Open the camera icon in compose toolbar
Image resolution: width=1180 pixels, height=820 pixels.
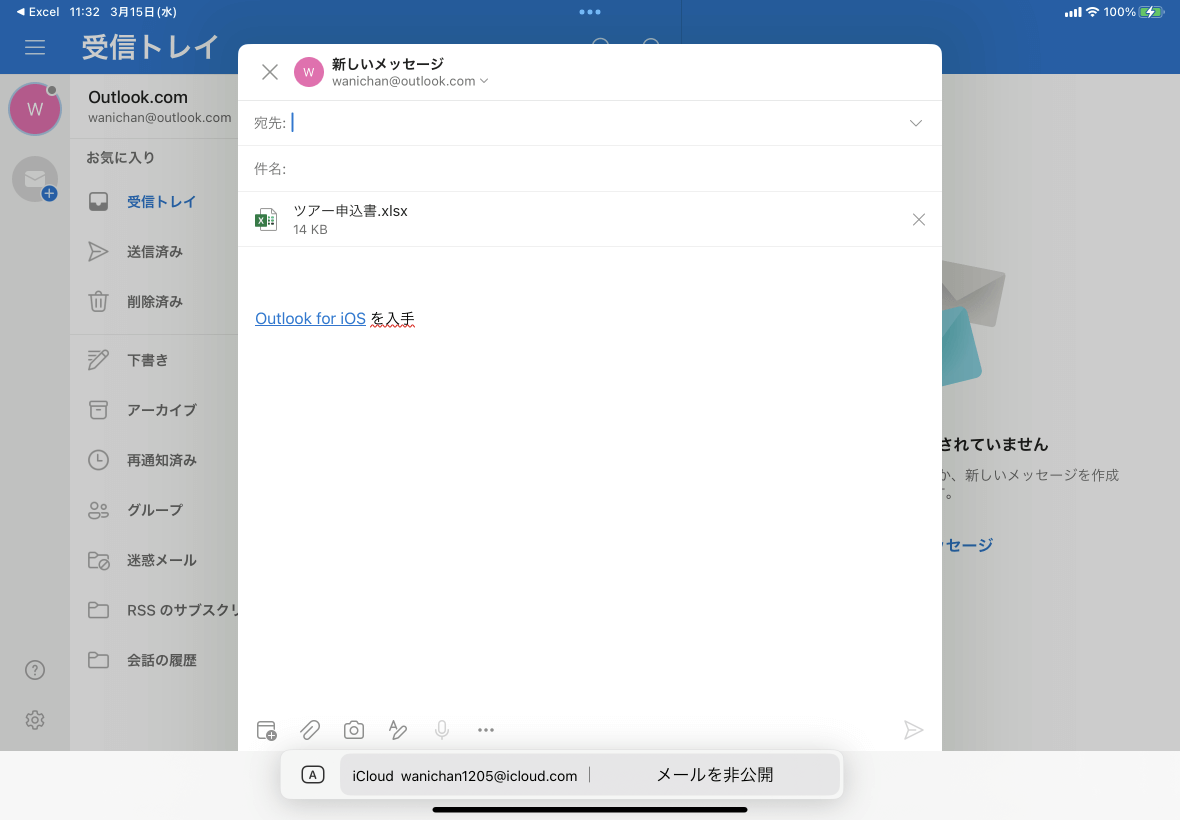coord(354,730)
